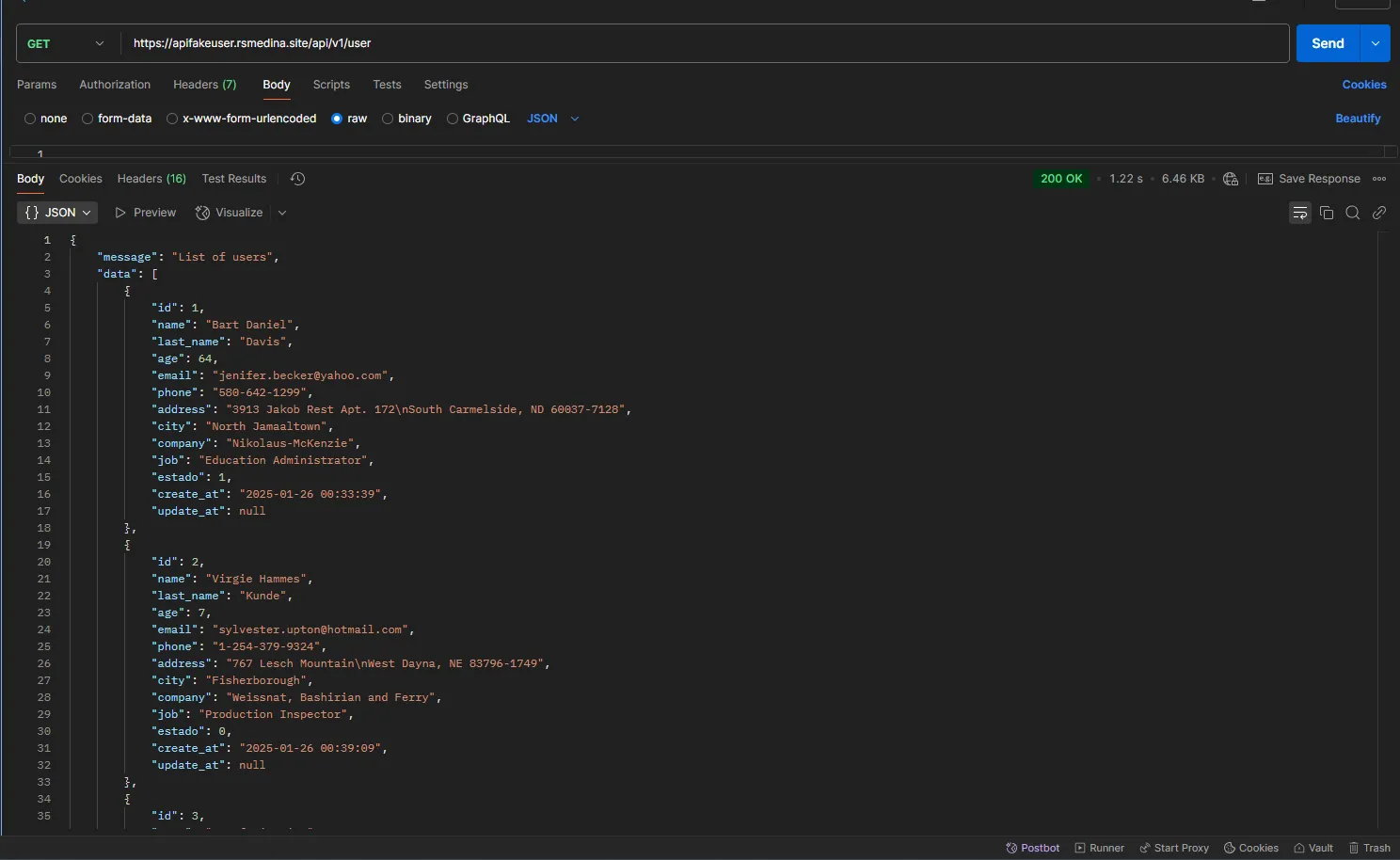Click the Send request button
The image size is (1400, 860).
pos(1328,43)
